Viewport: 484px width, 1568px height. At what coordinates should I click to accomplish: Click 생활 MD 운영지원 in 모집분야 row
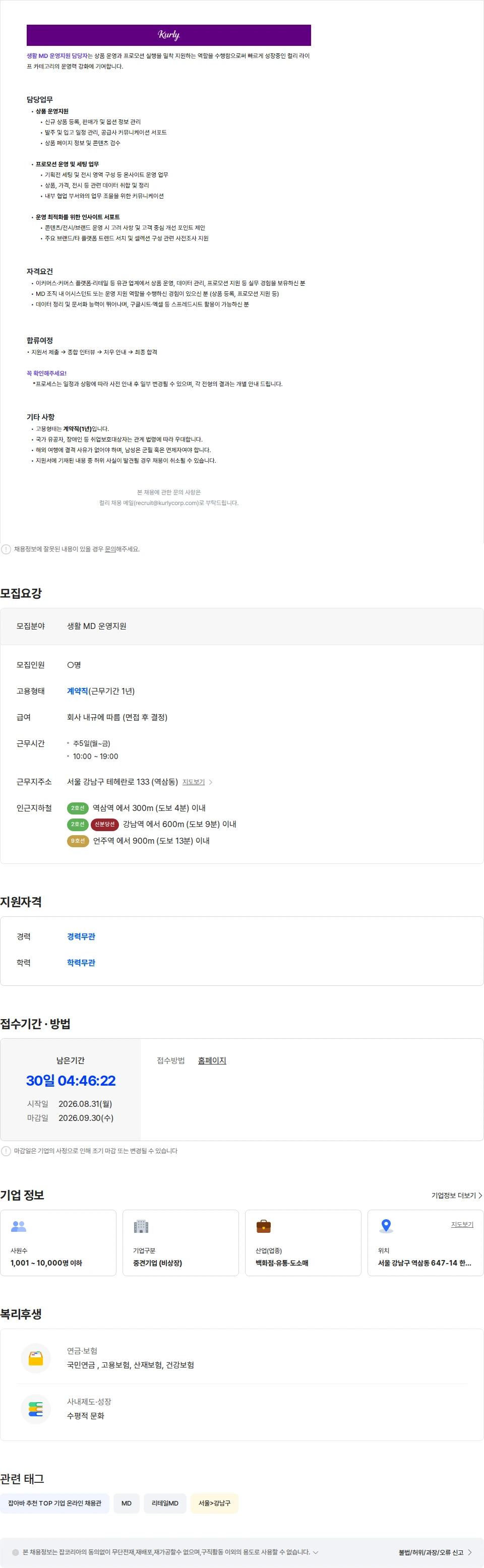(x=97, y=626)
